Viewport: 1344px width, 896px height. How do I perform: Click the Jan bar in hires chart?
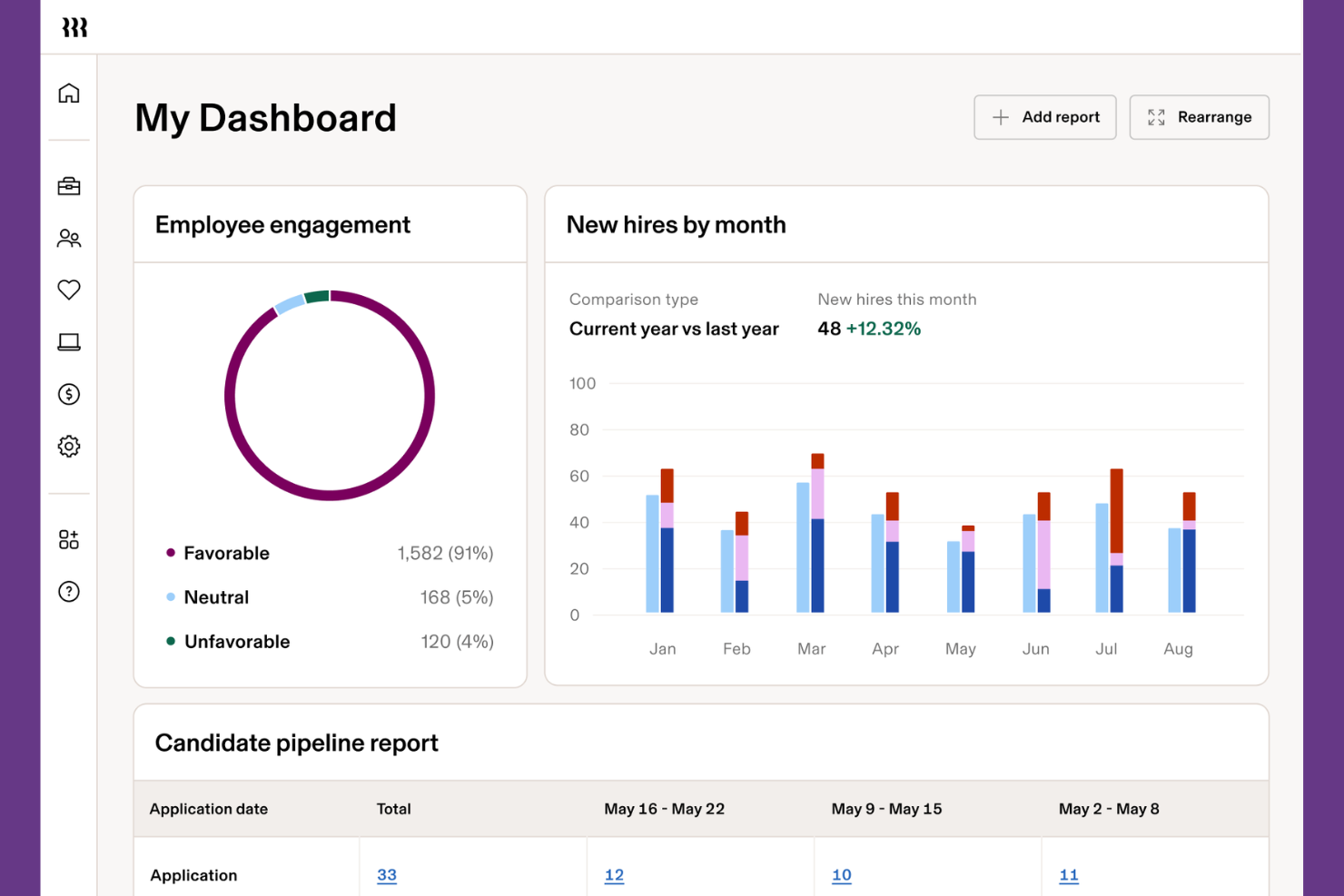pos(660,541)
